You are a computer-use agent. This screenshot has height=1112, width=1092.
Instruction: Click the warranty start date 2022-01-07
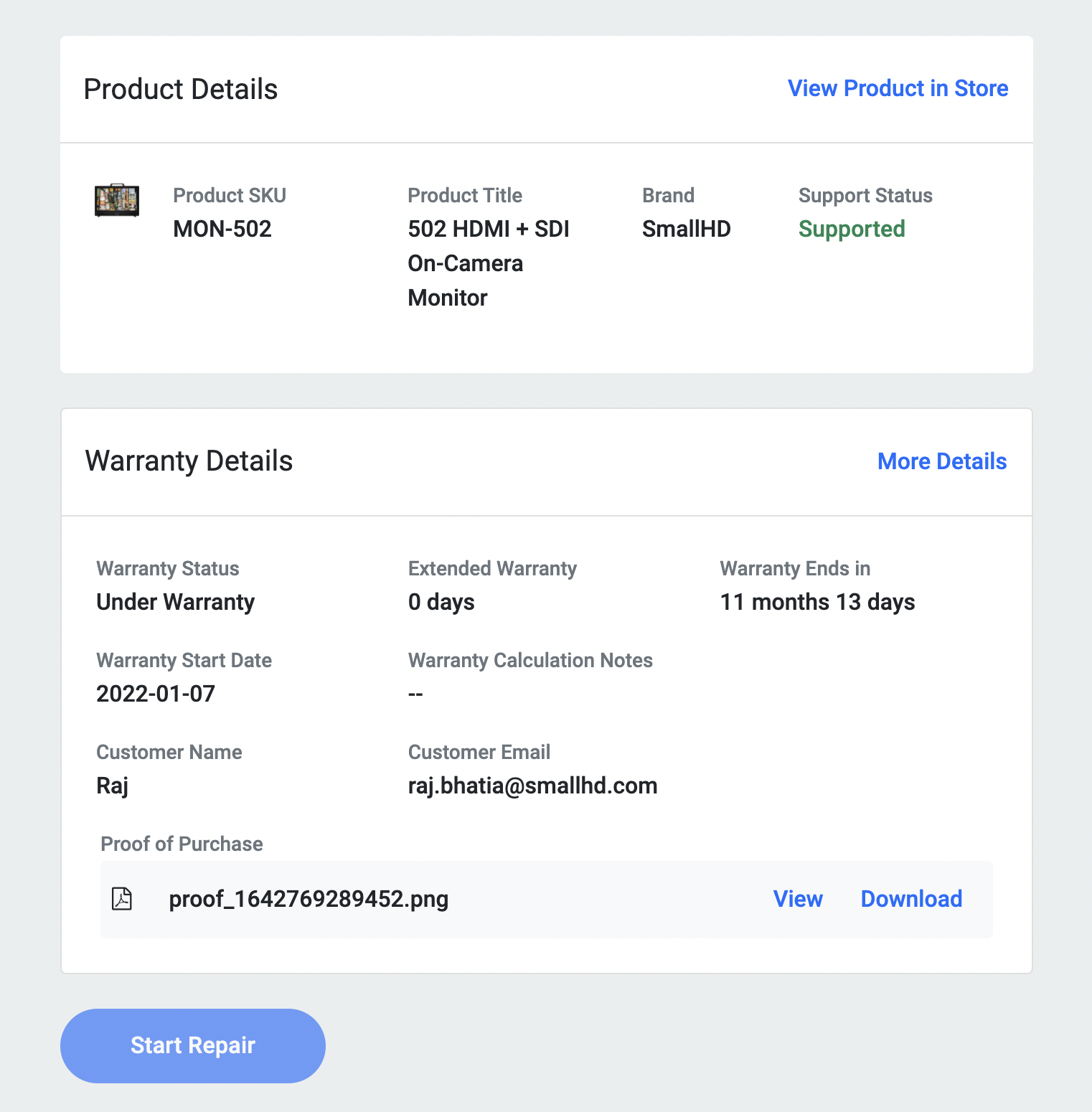[156, 694]
